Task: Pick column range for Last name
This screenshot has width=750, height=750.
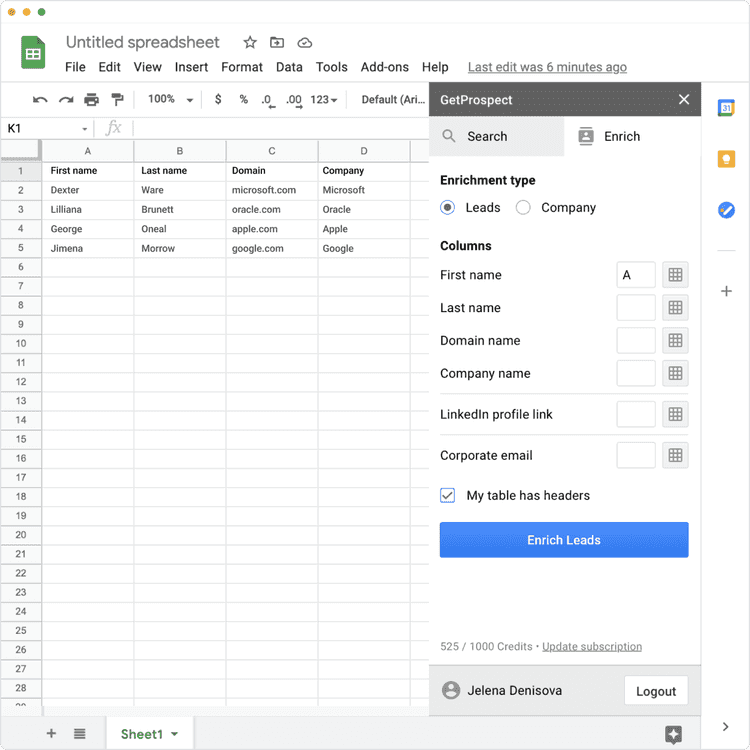Action: 675,308
